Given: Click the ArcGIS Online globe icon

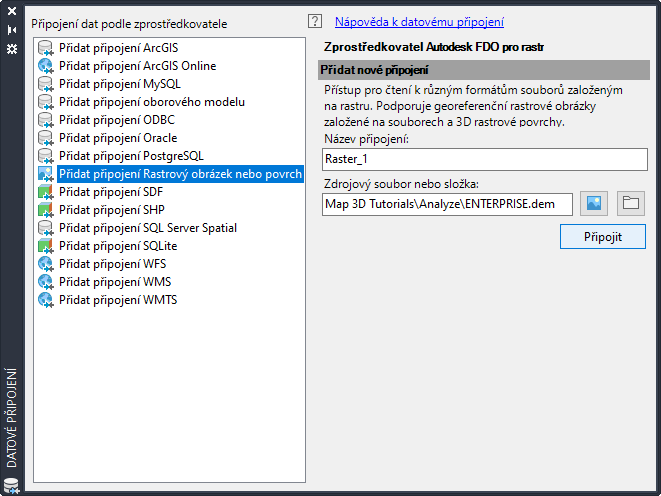Looking at the screenshot, I should (x=45, y=66).
